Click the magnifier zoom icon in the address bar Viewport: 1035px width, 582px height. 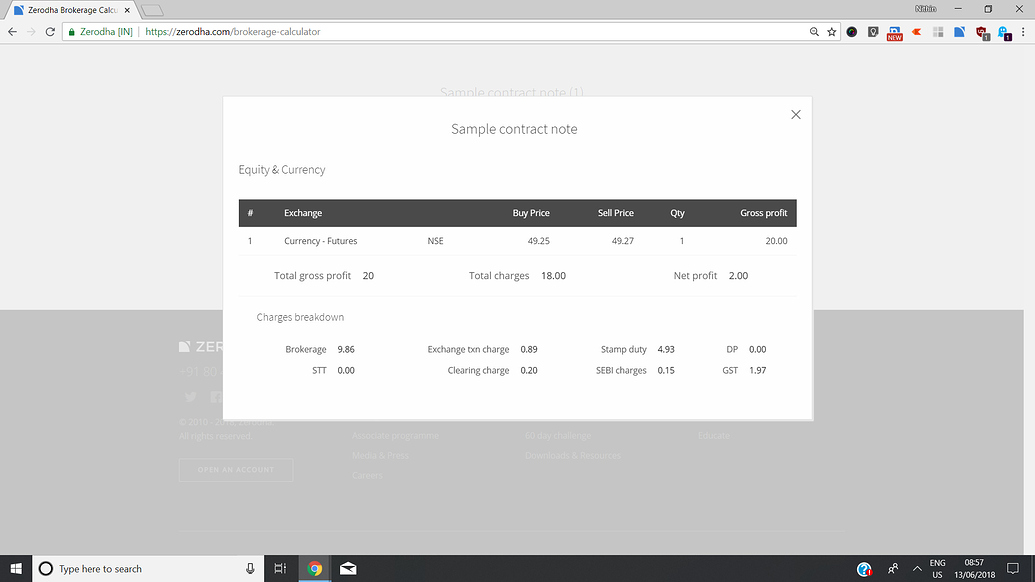(814, 31)
